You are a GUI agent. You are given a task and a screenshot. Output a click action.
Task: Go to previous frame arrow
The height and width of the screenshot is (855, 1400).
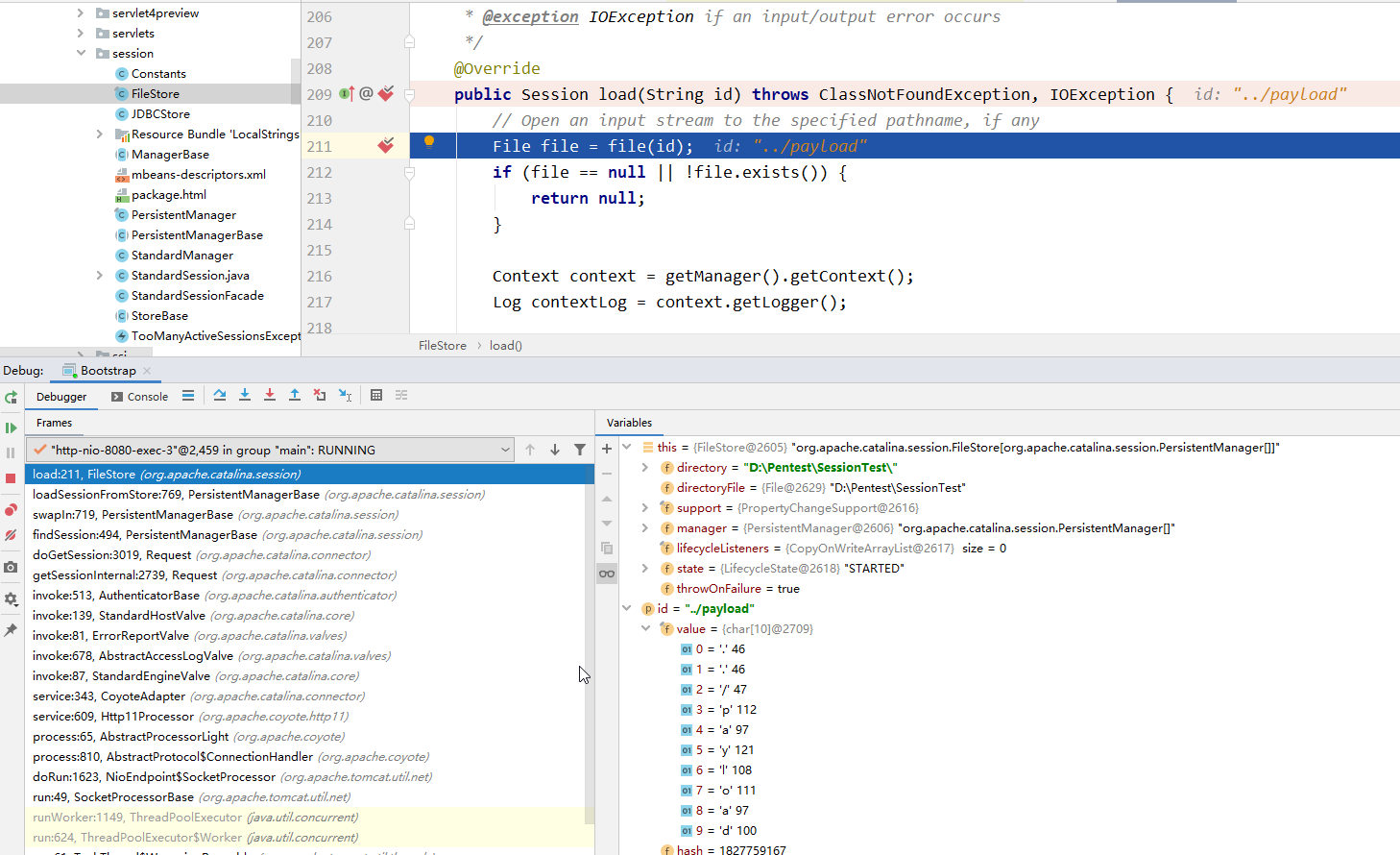[x=530, y=450]
